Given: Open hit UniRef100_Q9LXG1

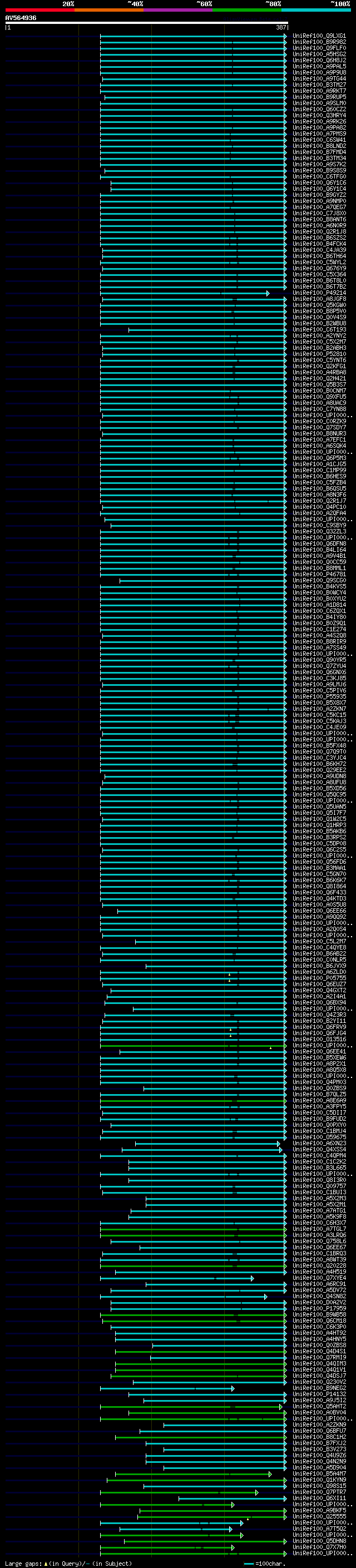Looking at the screenshot, I should coord(319,36).
